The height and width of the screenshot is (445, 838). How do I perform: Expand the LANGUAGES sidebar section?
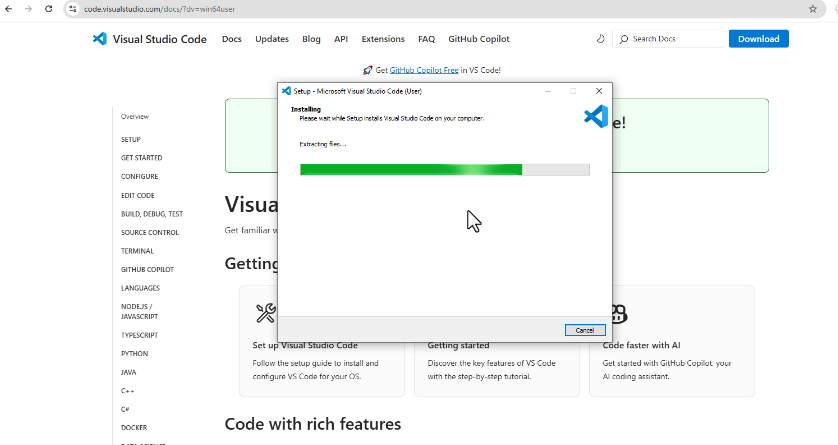click(x=140, y=288)
